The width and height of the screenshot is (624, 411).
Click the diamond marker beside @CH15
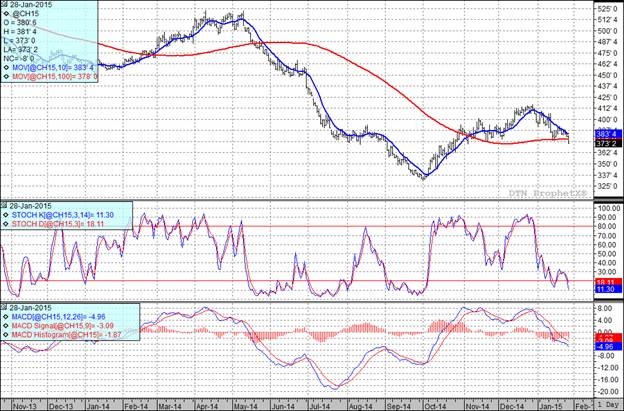pos(6,14)
